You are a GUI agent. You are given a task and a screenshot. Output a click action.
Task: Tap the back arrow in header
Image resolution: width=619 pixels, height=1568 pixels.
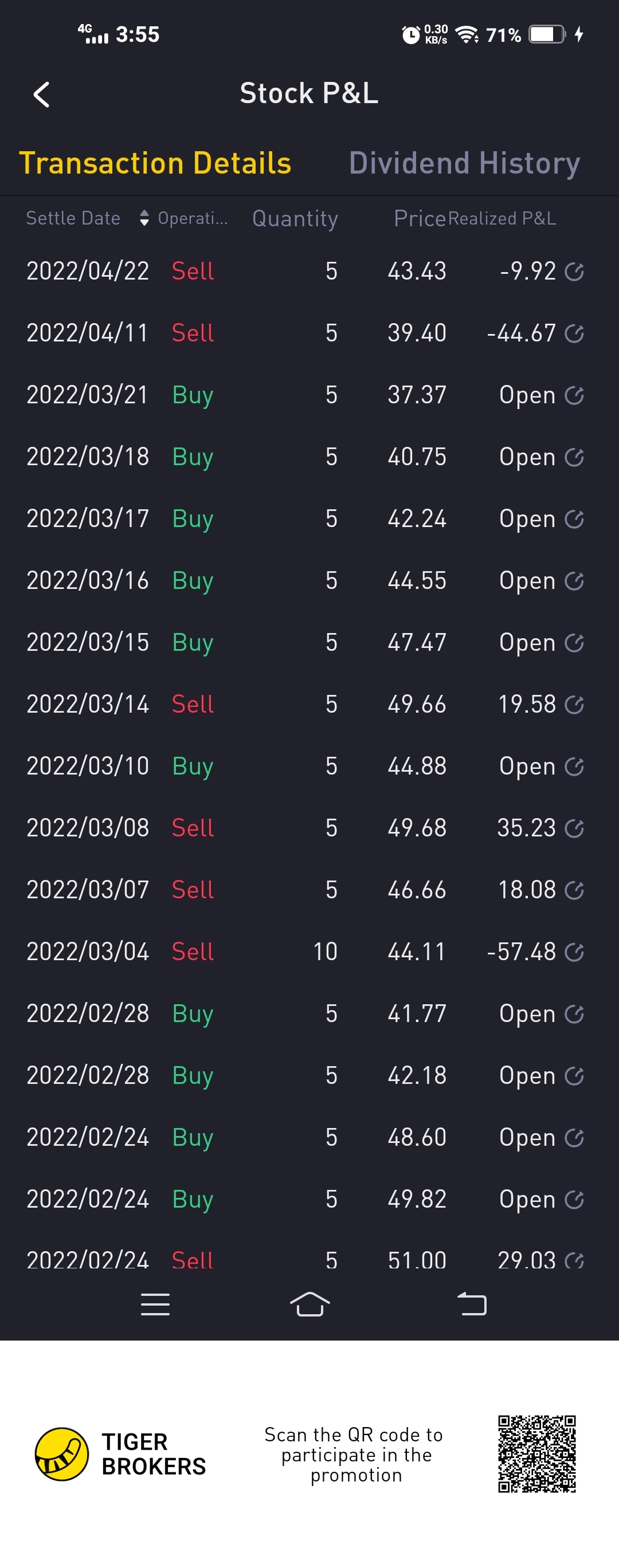click(41, 95)
